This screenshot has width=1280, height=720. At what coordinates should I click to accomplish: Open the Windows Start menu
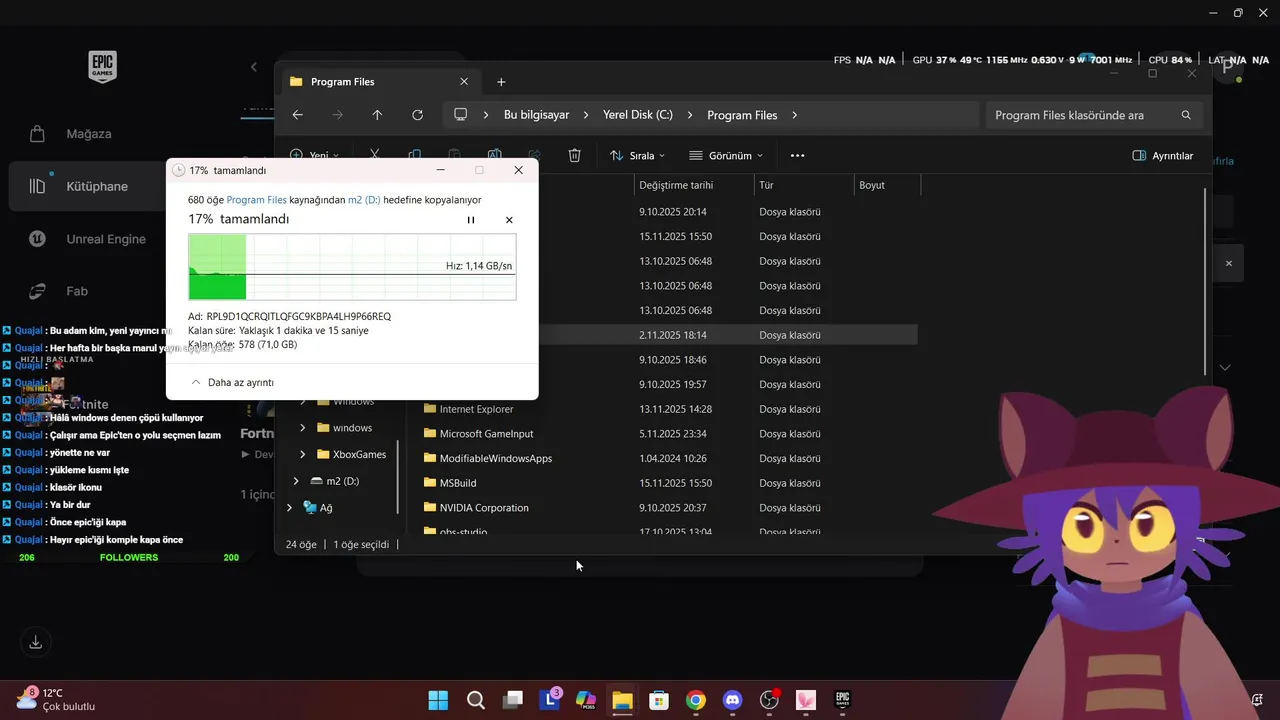coord(438,700)
